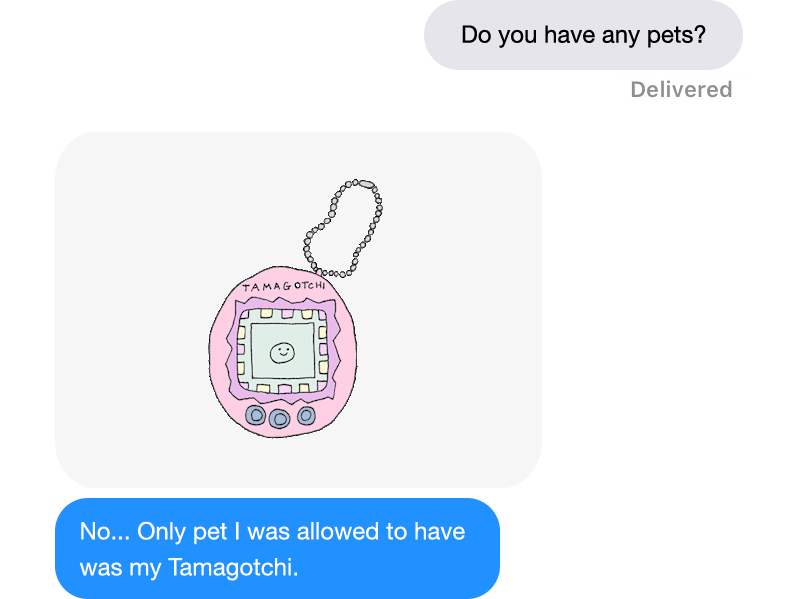
Task: Click the word "allowed" in the blue message
Action: (338, 531)
